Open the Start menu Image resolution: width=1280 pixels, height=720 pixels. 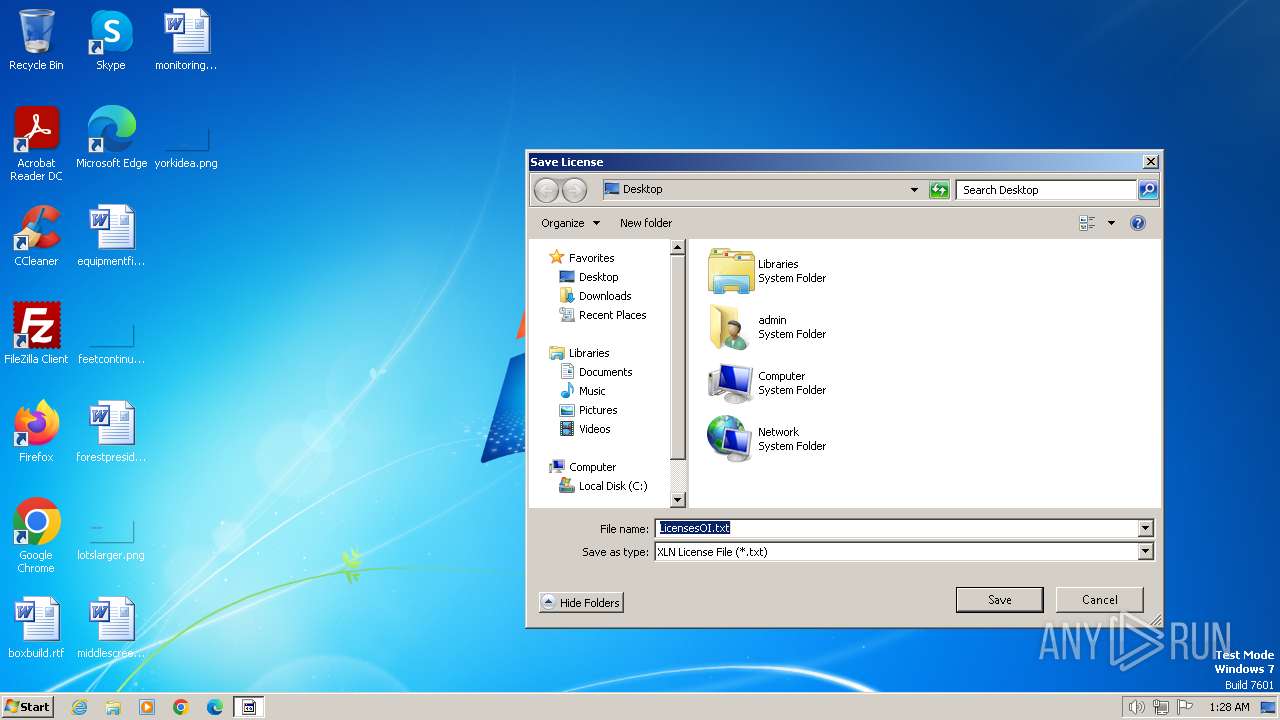point(28,707)
